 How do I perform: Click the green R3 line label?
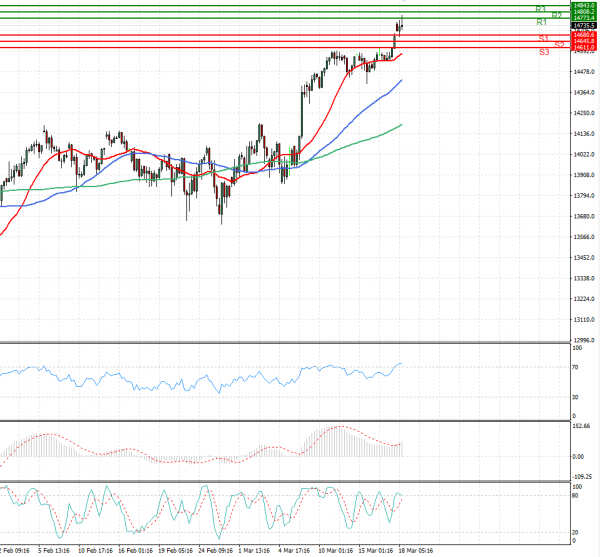pyautogui.click(x=540, y=9)
